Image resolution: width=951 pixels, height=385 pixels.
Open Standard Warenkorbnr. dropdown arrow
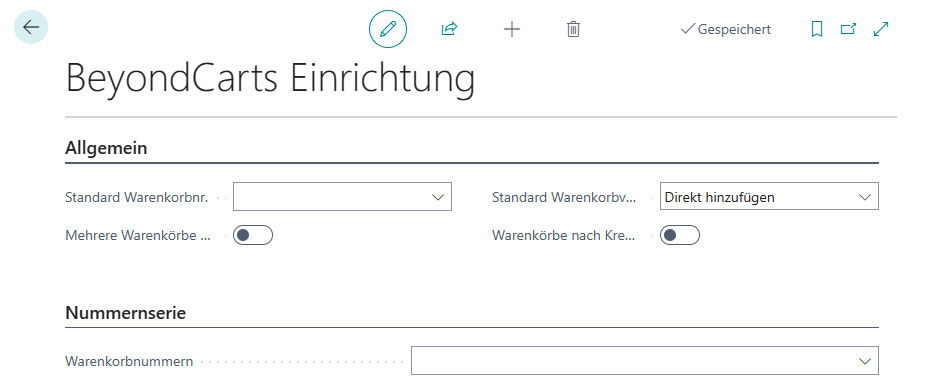click(438, 197)
